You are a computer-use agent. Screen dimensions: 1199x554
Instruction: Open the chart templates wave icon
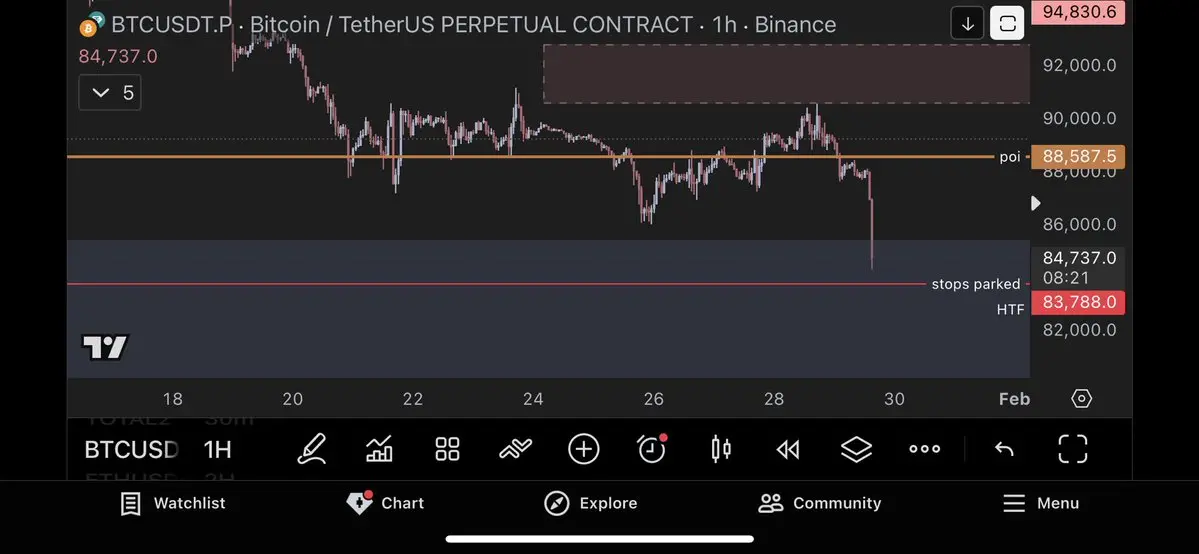point(515,449)
